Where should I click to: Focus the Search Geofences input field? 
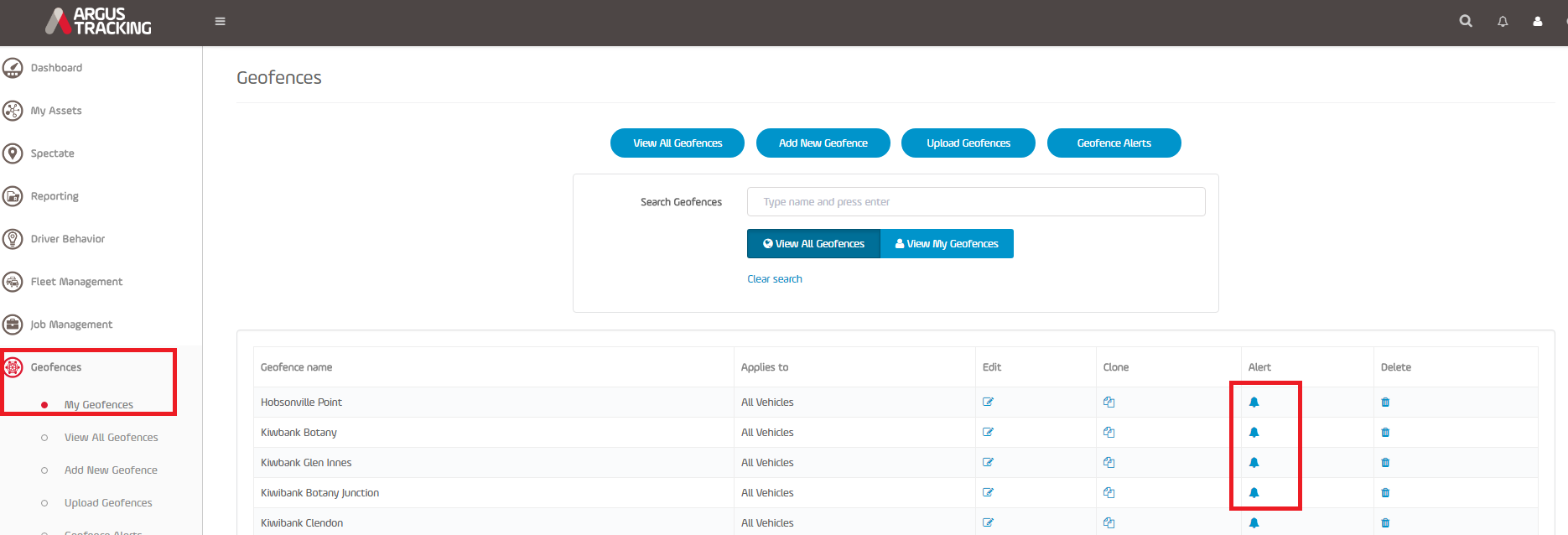click(x=976, y=202)
